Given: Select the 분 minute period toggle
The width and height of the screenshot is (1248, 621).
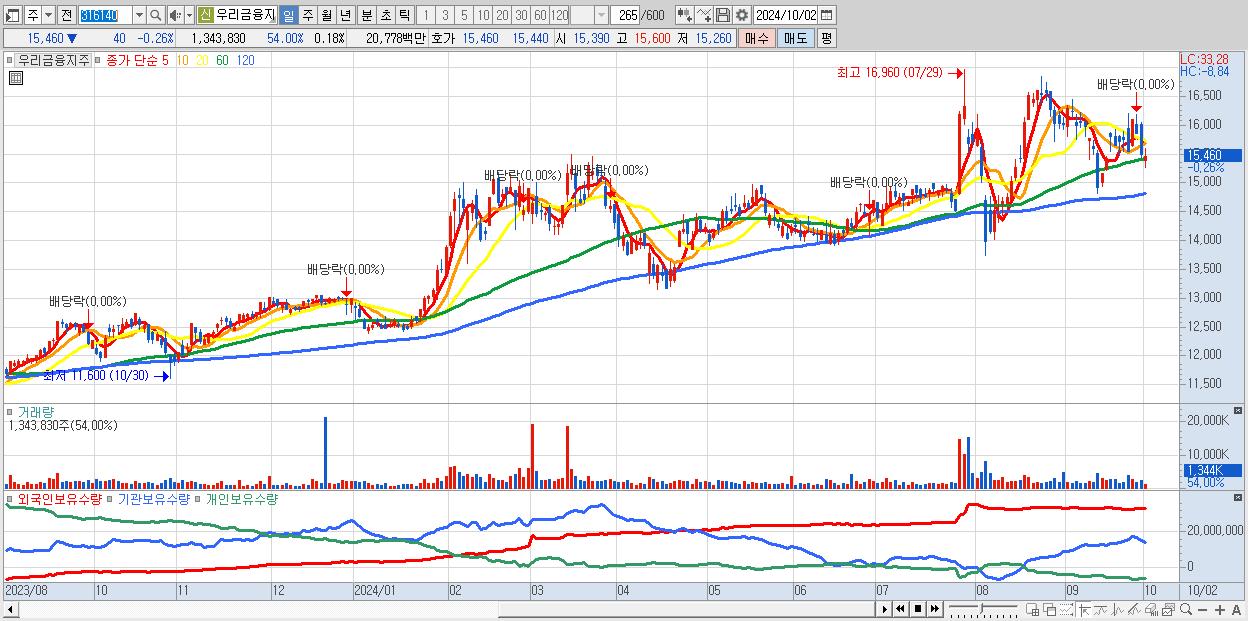Looking at the screenshot, I should [366, 15].
